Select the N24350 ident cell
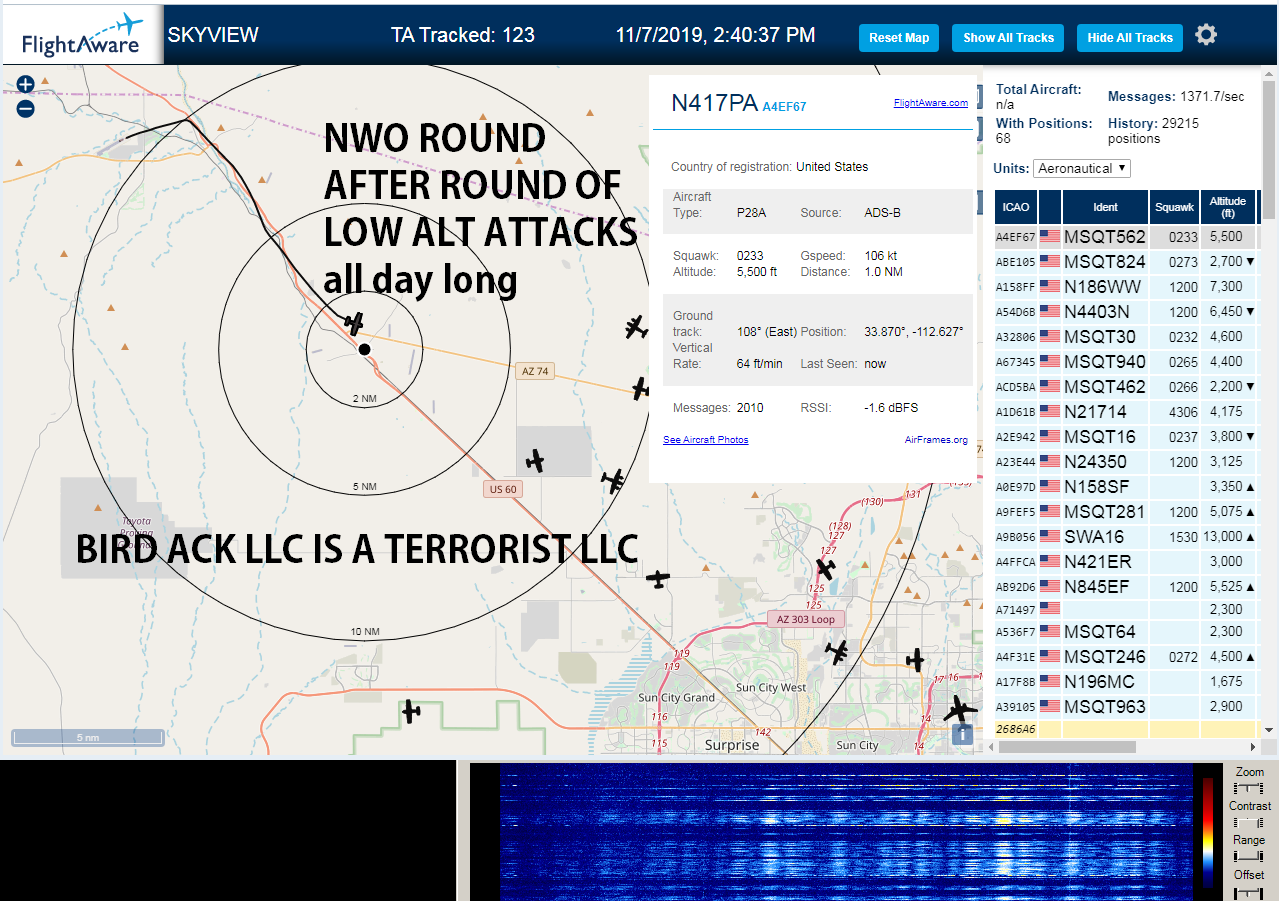Viewport: 1279px width, 901px height. 1105,462
